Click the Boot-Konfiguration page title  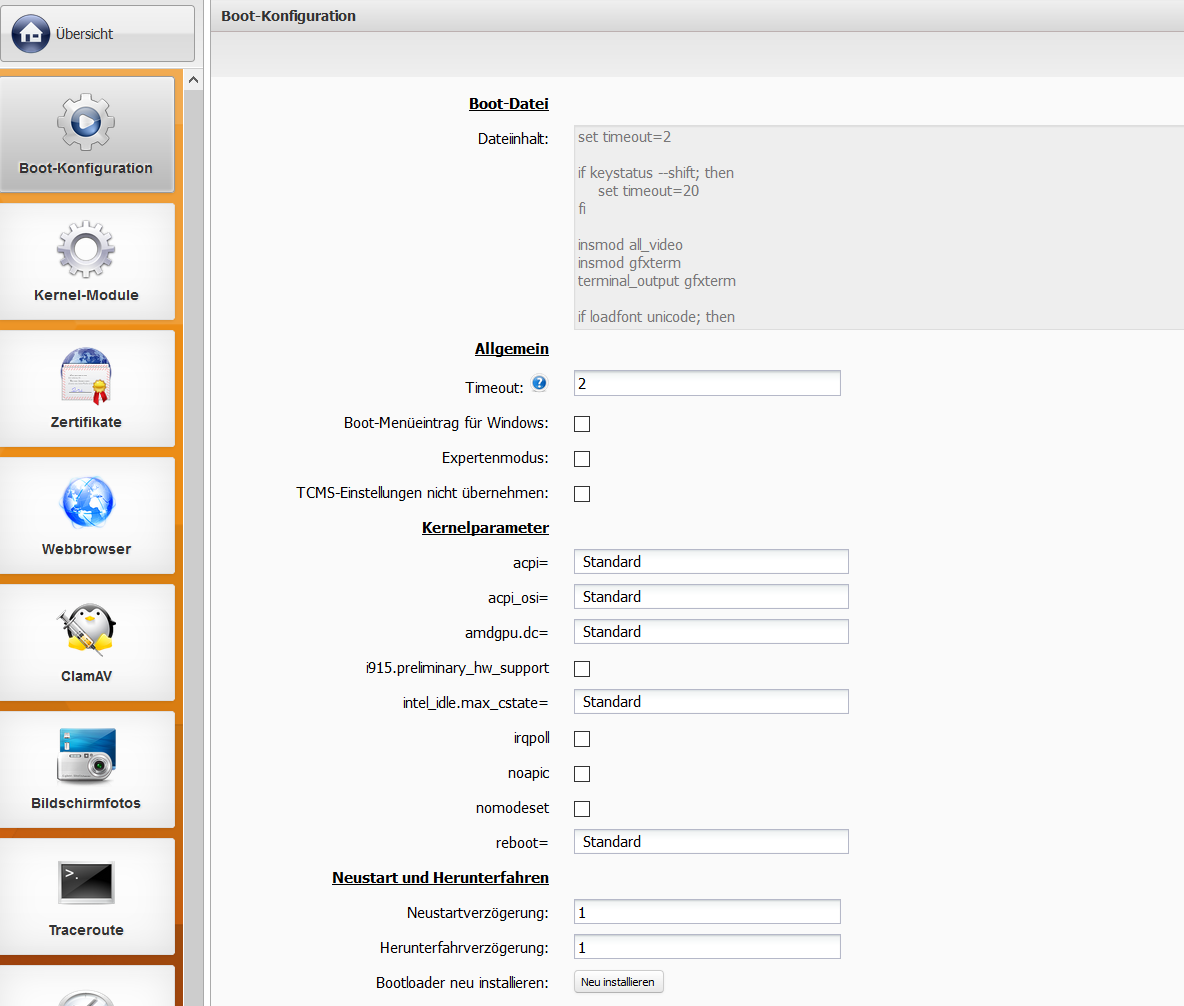[x=288, y=16]
